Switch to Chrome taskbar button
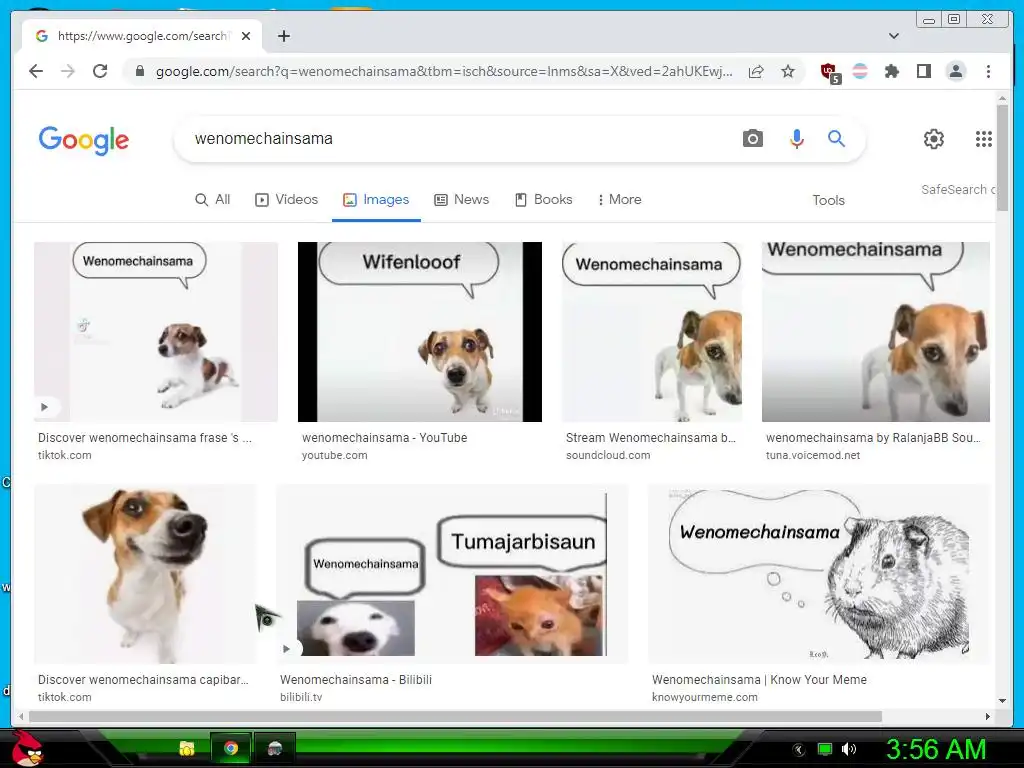 [x=231, y=748]
